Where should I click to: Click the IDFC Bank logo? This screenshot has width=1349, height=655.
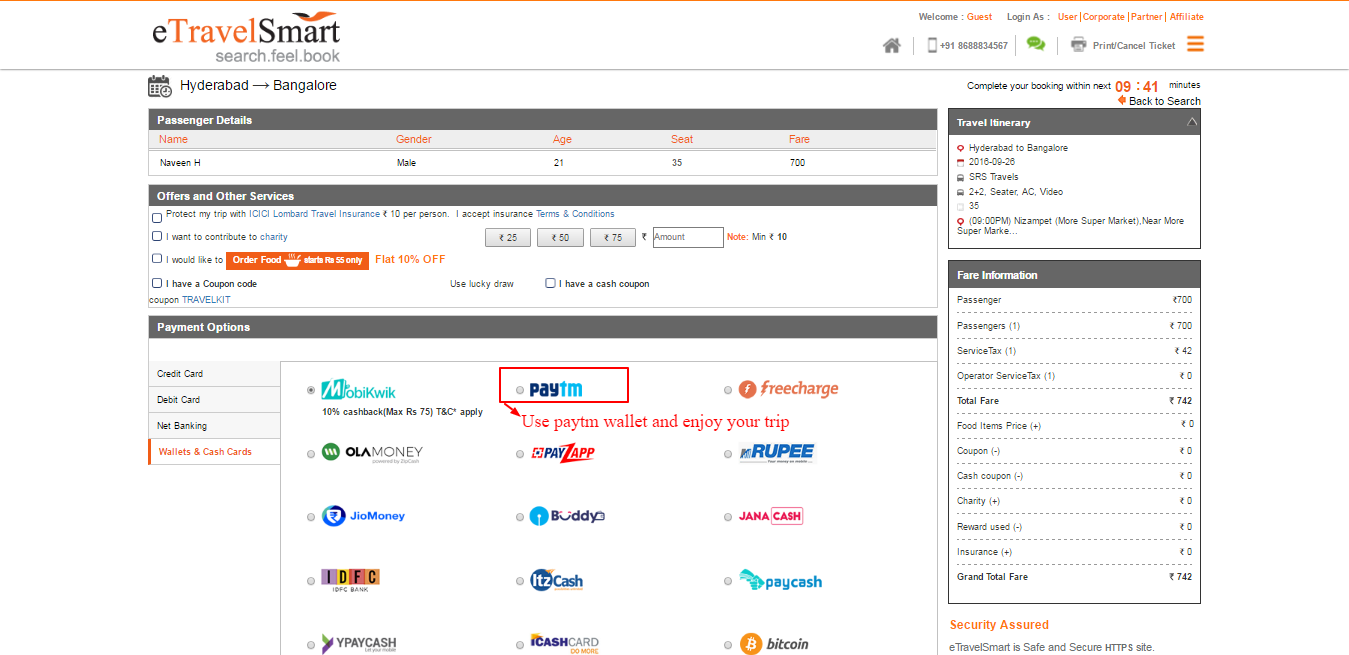[350, 581]
